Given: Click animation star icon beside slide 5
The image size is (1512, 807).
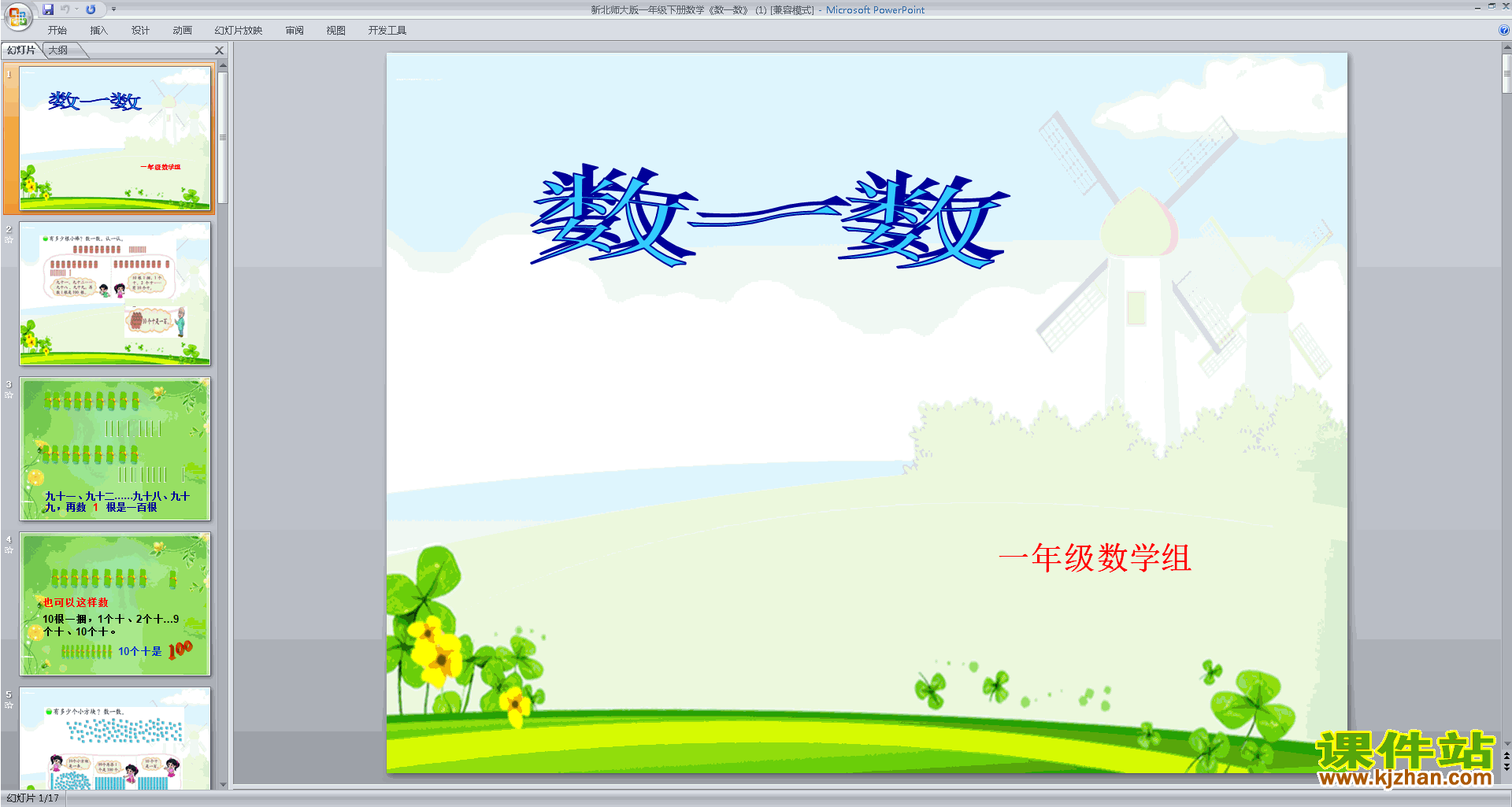Looking at the screenshot, I should pyautogui.click(x=9, y=705).
